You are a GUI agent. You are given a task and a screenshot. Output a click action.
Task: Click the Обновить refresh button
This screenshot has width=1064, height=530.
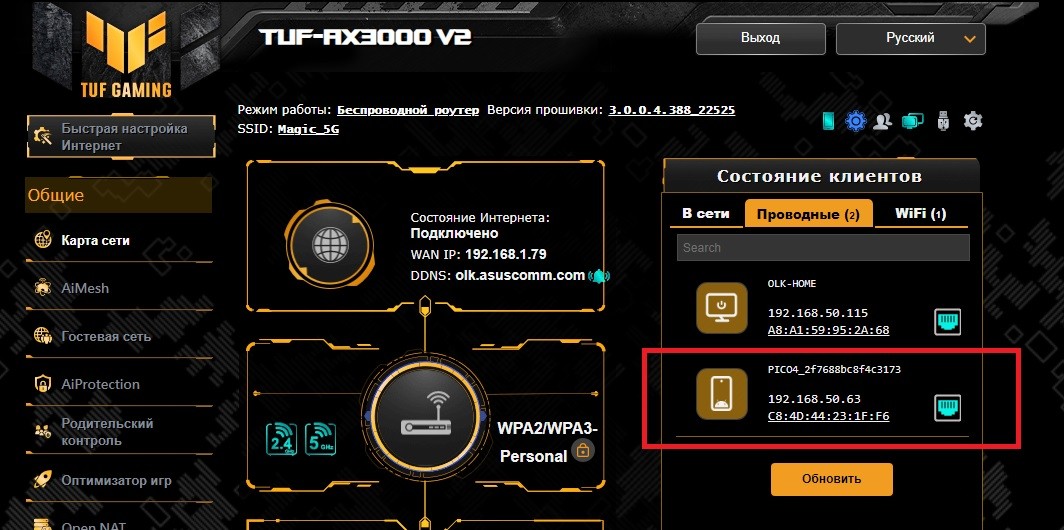point(831,479)
